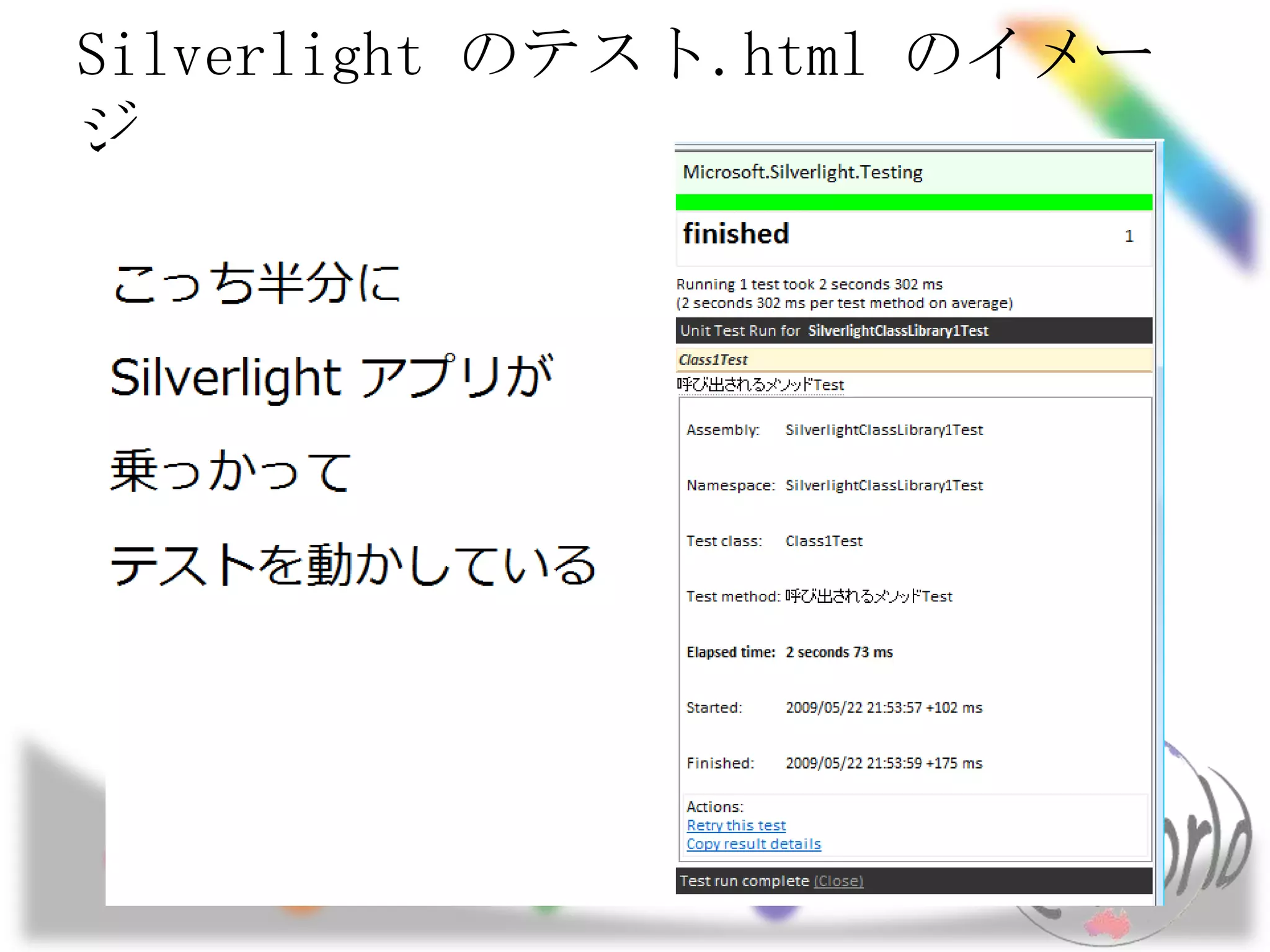Select the Class1Test class header
The image size is (1270, 952).
(x=914, y=359)
